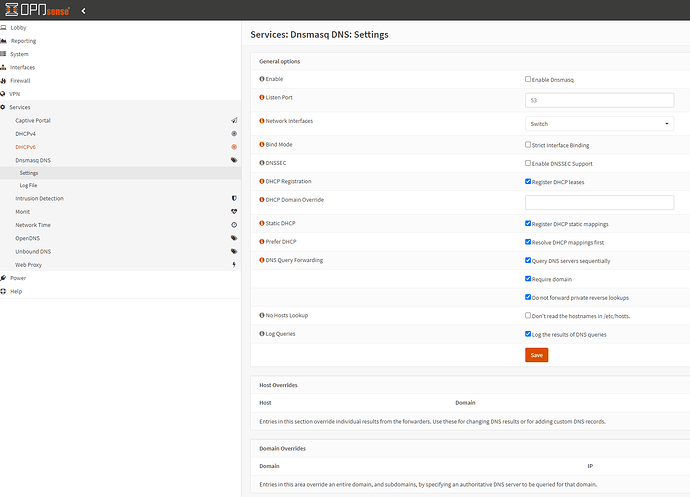This screenshot has width=690, height=497.
Task: Expand the Firewall sidebar section
Action: [21, 80]
